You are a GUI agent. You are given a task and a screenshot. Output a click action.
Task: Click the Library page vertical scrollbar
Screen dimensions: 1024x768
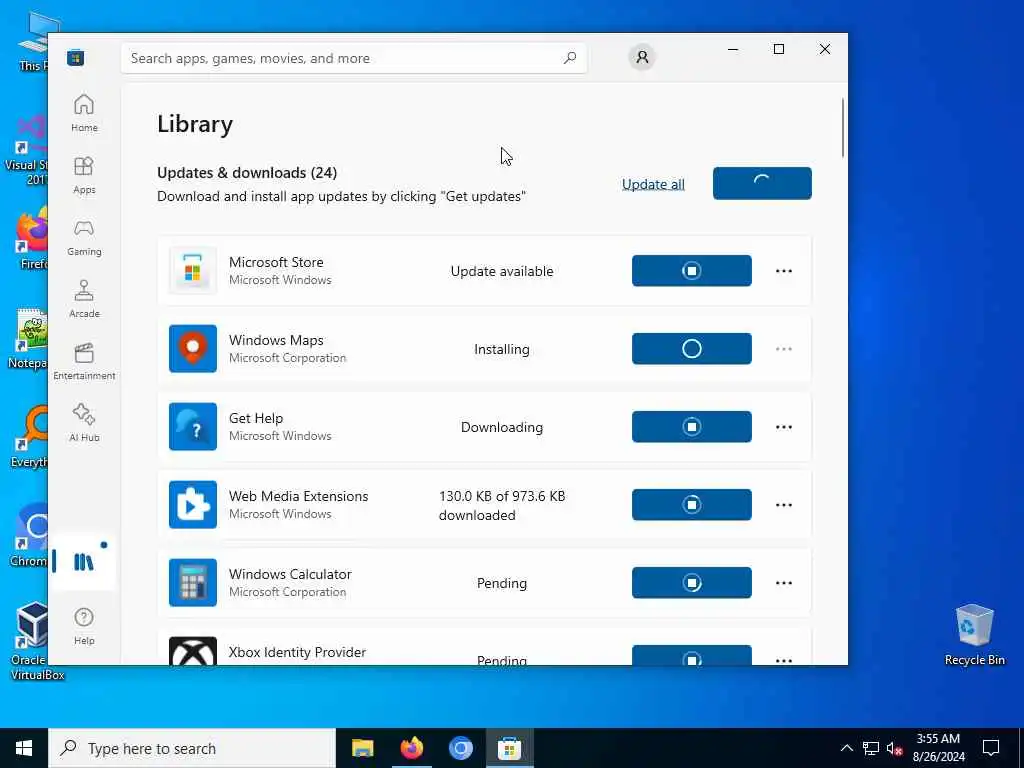coord(843,128)
